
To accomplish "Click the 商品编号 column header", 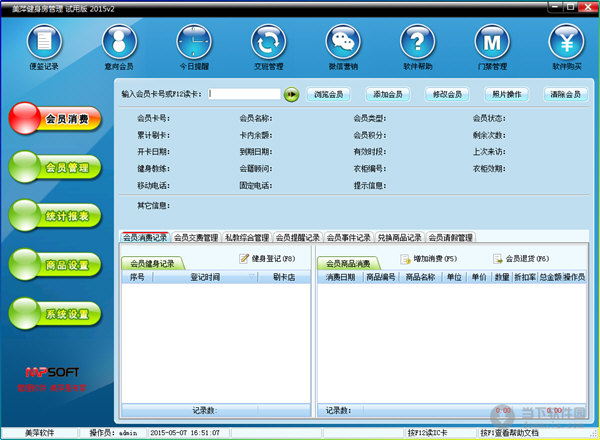I will (381, 277).
